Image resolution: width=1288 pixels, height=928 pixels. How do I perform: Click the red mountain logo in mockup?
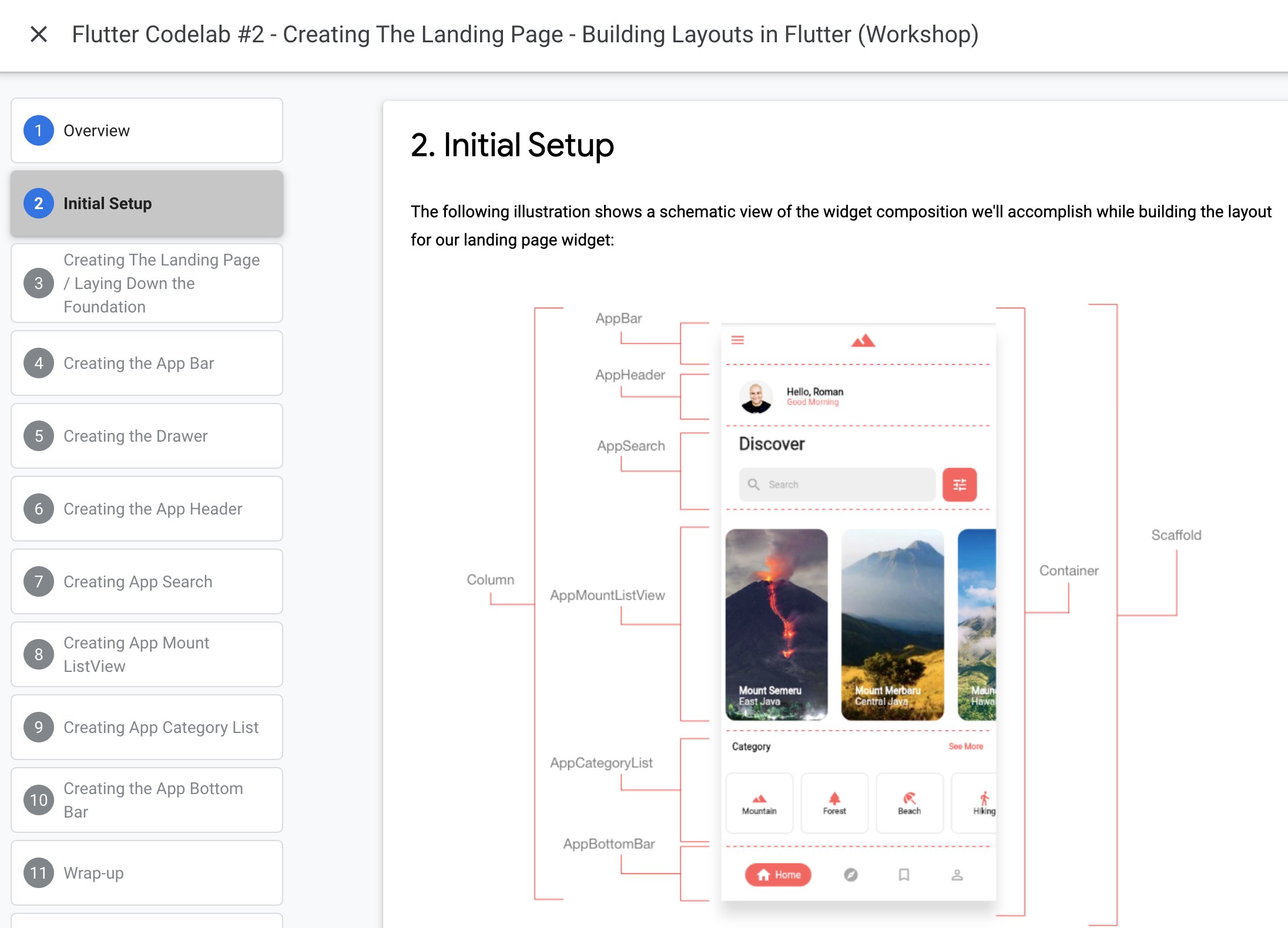click(863, 341)
